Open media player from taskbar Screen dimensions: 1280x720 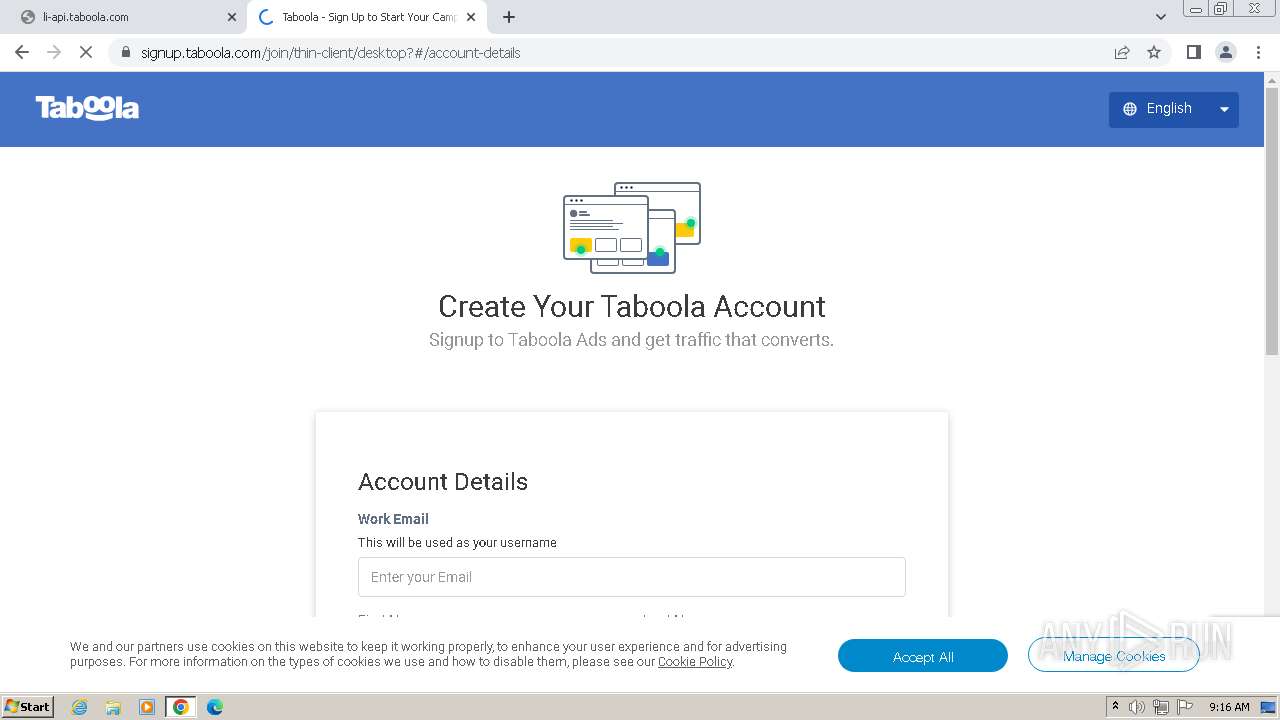pos(147,707)
